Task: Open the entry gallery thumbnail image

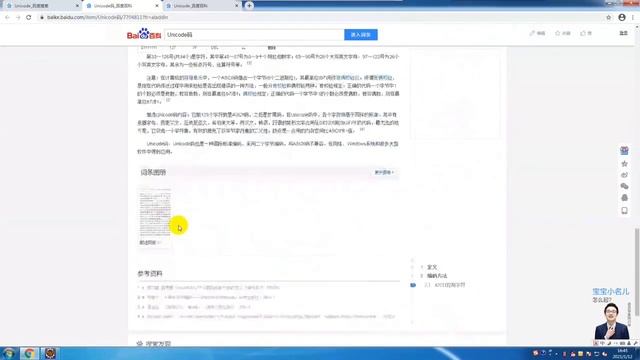Action: pos(155,213)
